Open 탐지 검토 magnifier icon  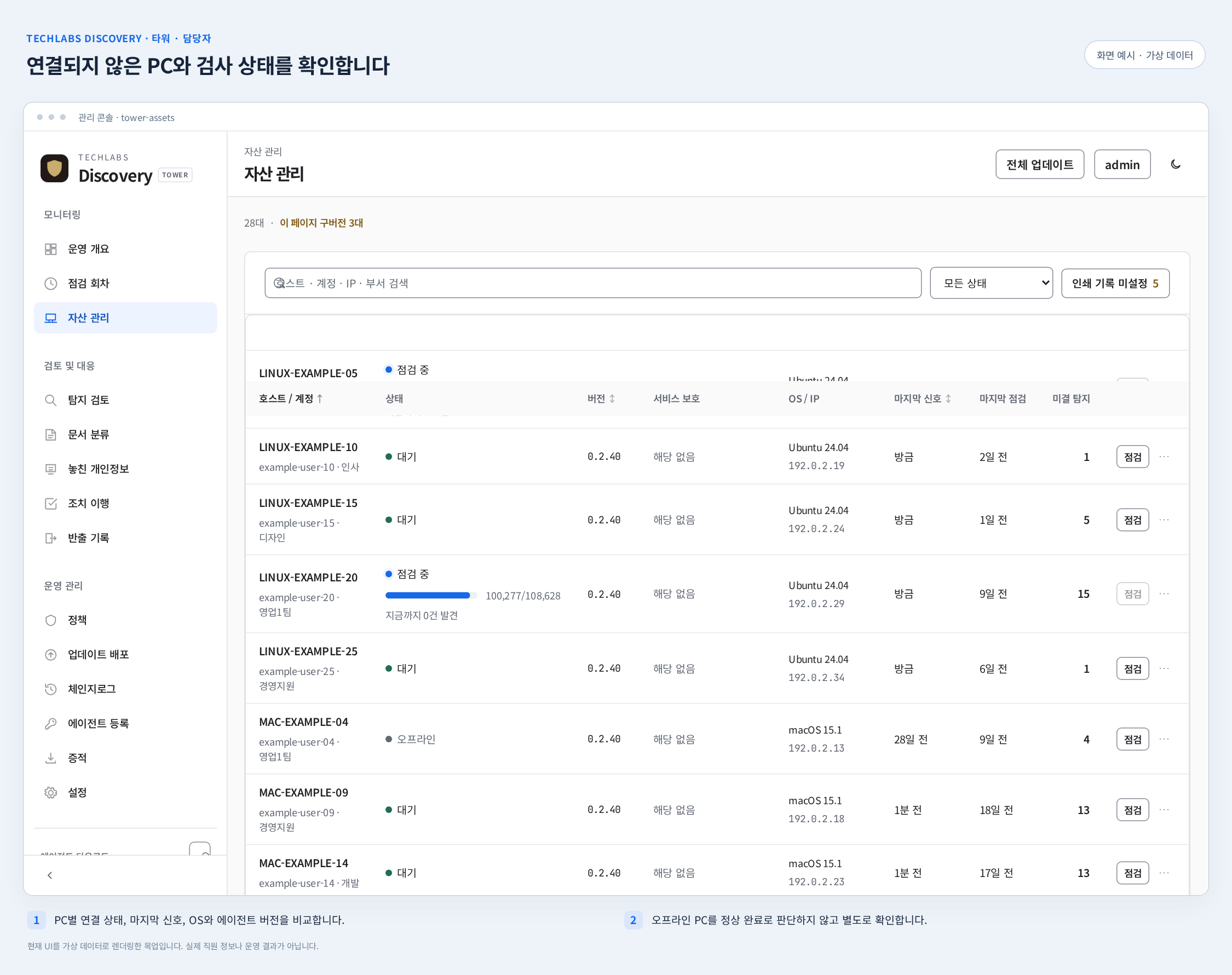(x=51, y=400)
